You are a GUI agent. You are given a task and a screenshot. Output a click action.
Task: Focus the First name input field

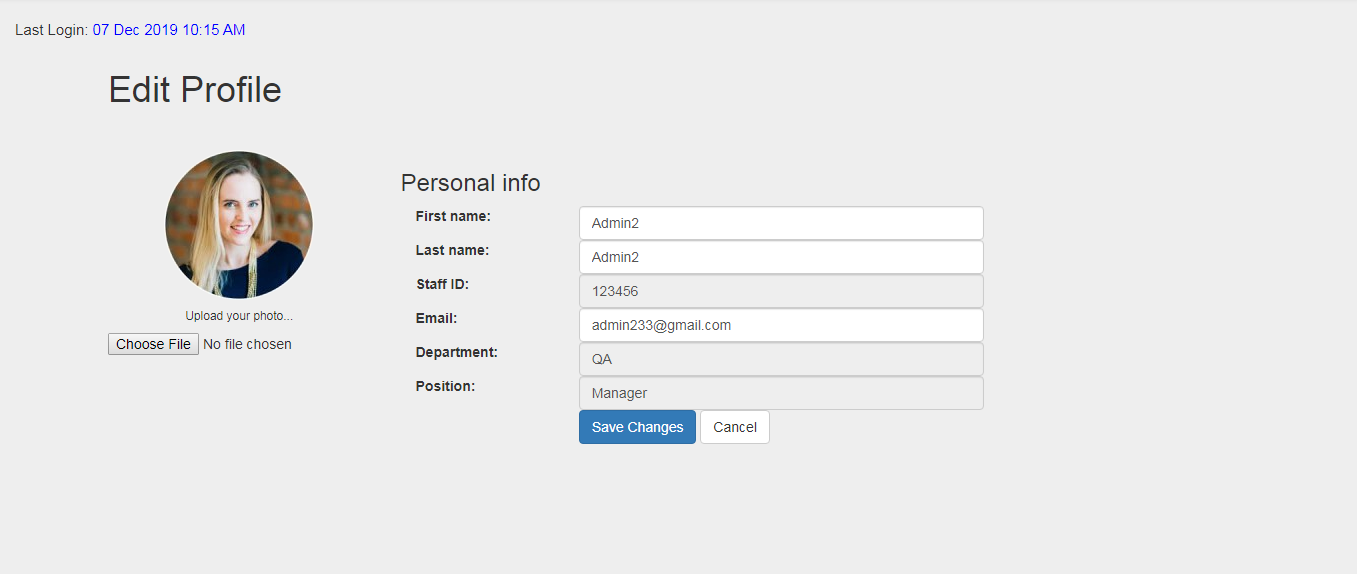click(x=780, y=223)
